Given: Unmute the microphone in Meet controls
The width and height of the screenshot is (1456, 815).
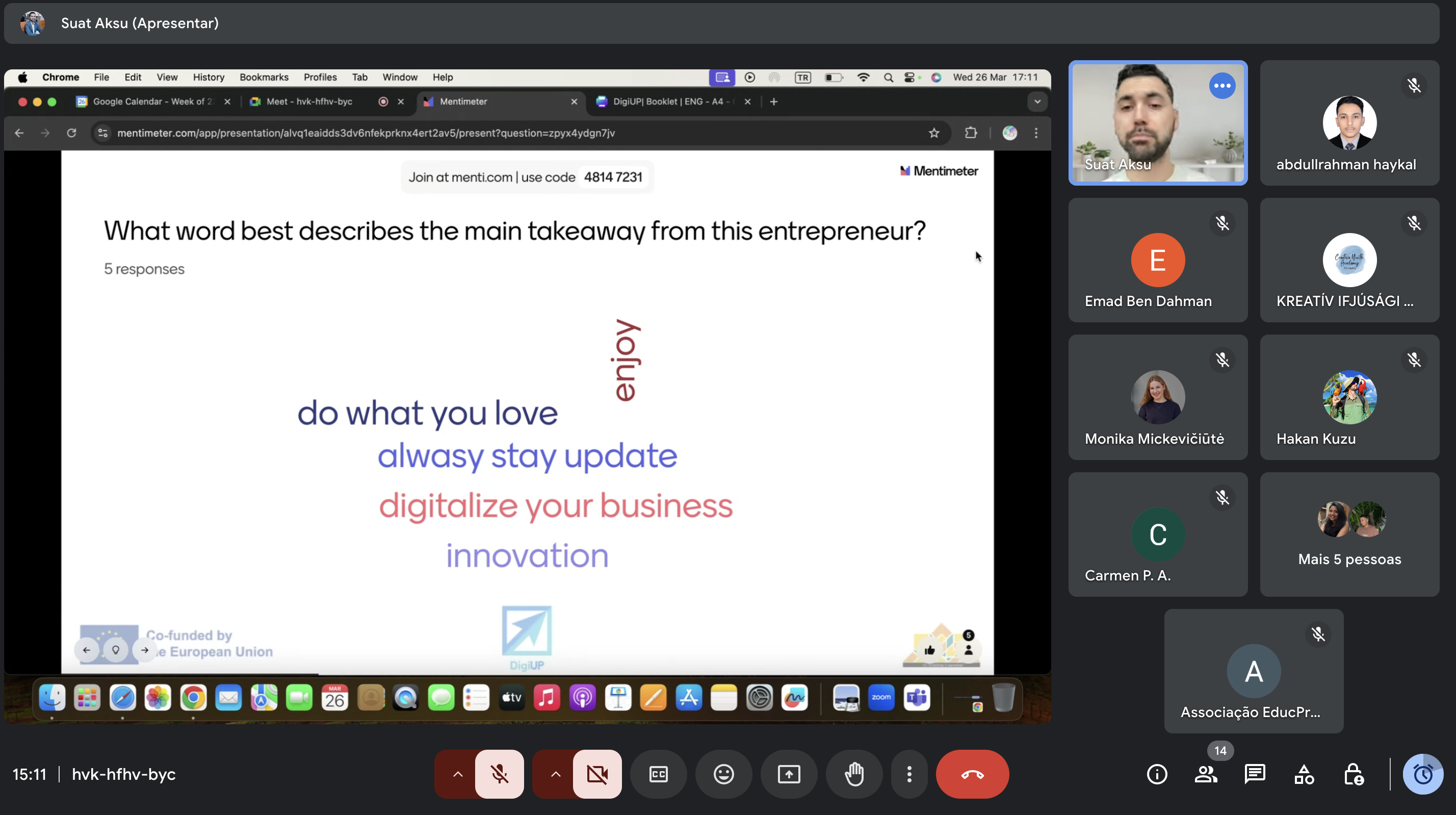Looking at the screenshot, I should point(499,774).
